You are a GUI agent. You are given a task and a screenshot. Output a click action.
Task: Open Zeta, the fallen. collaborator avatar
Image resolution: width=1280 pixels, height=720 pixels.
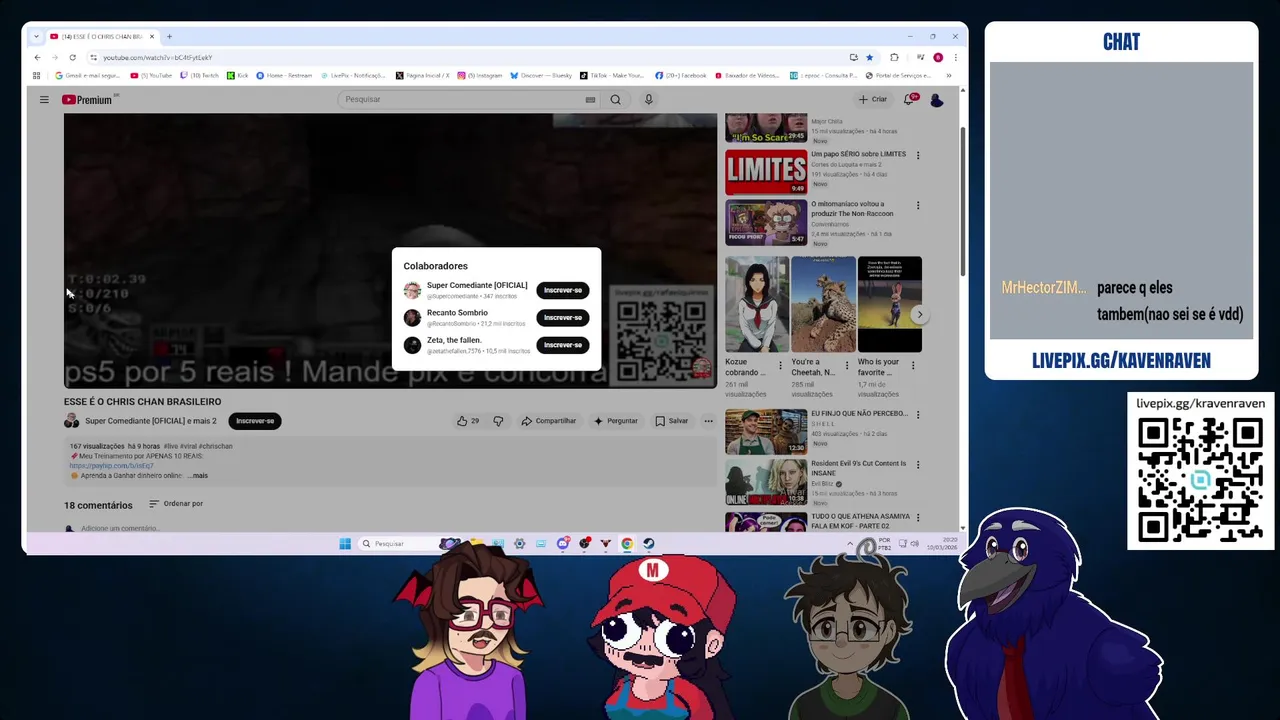tap(412, 345)
